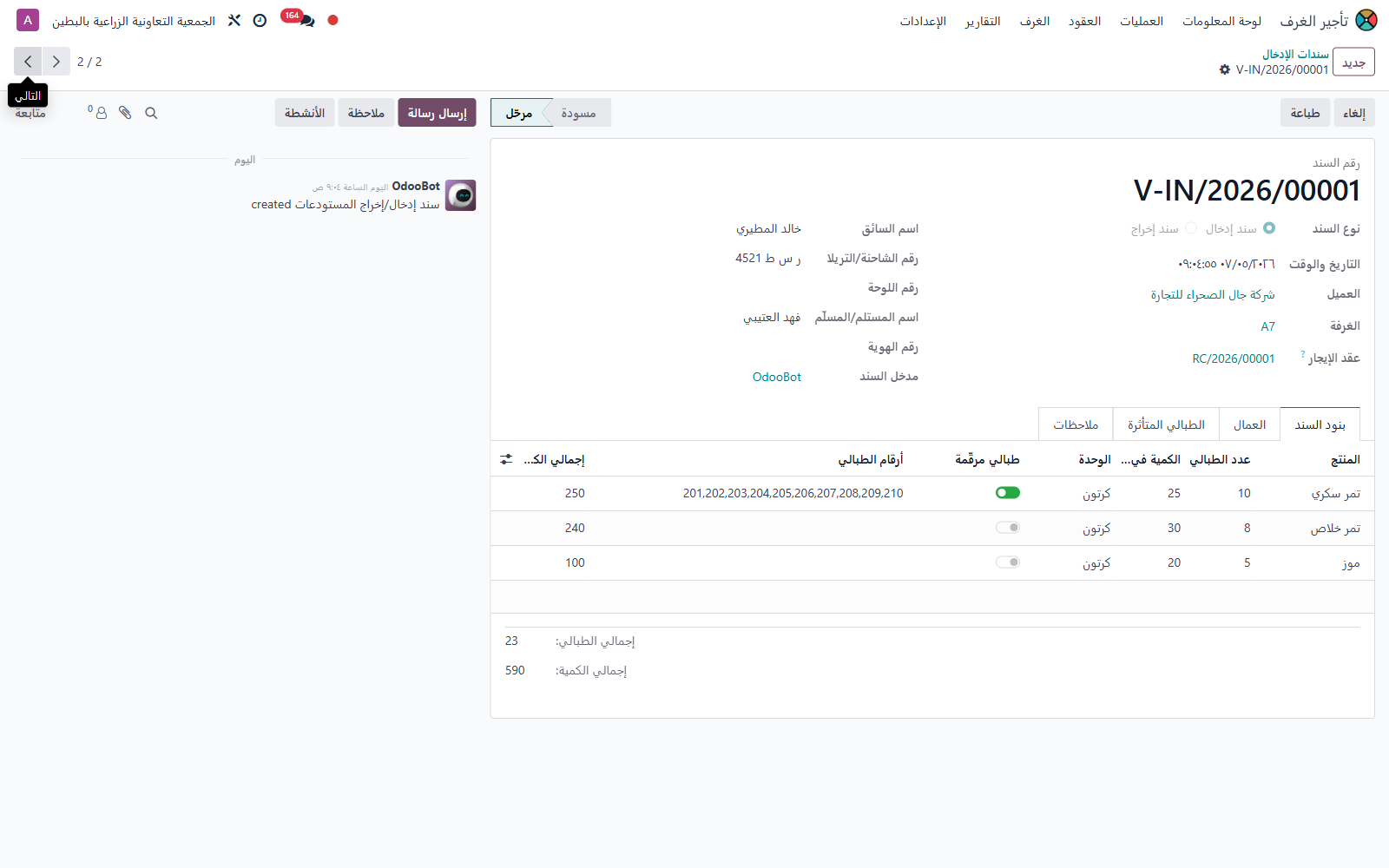The width and height of the screenshot is (1389, 868).
Task: Click the تمر خلاص product cell
Action: point(1335,528)
